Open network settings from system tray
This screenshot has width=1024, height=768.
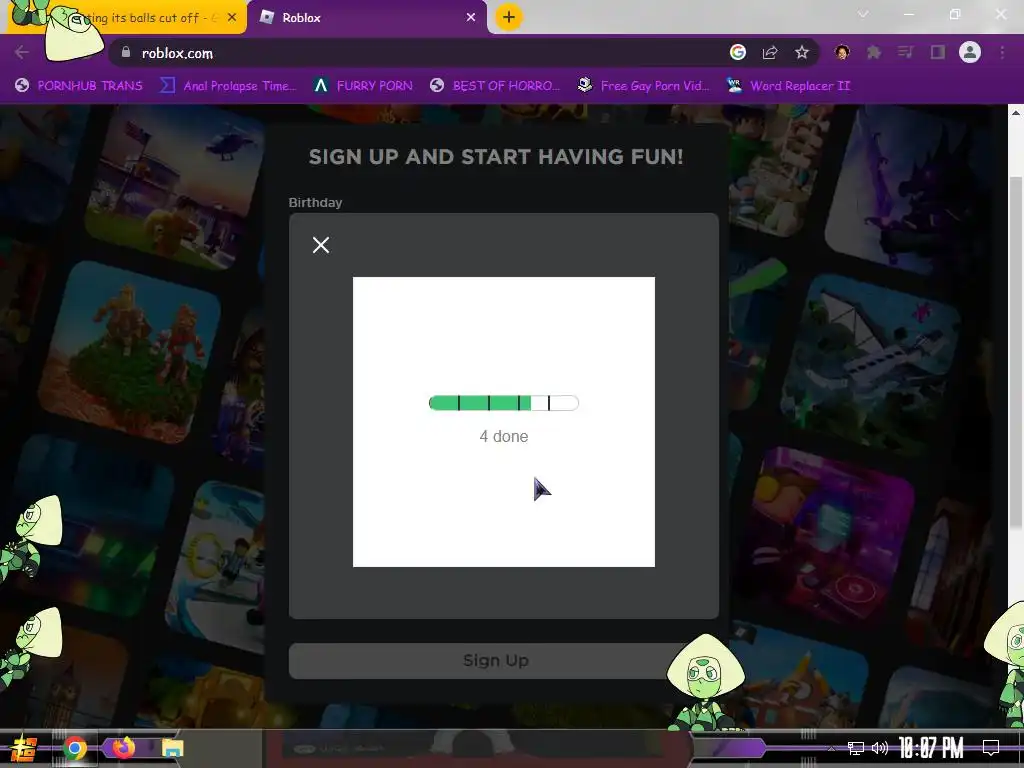click(856, 748)
